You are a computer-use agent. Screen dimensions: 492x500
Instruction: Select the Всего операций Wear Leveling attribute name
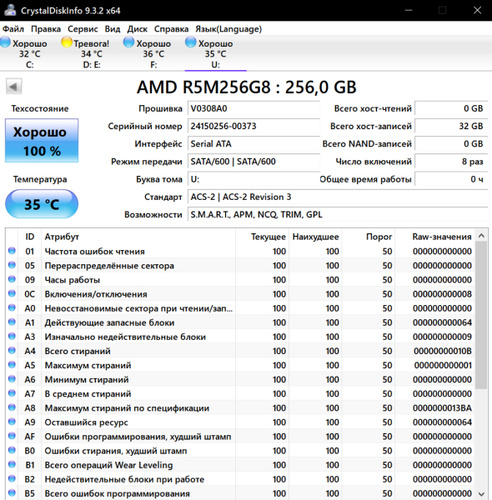[x=109, y=465]
